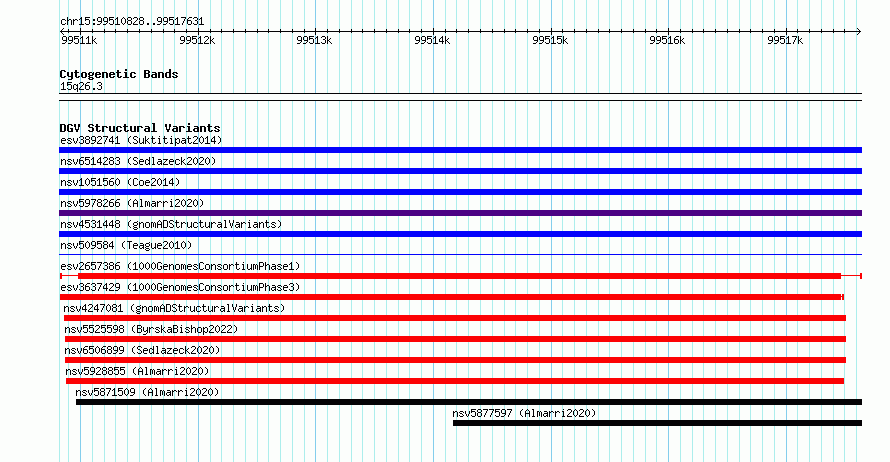Click nsv5928855 (Almarri2020) label
This screenshot has width=890, height=462.
click(137, 371)
